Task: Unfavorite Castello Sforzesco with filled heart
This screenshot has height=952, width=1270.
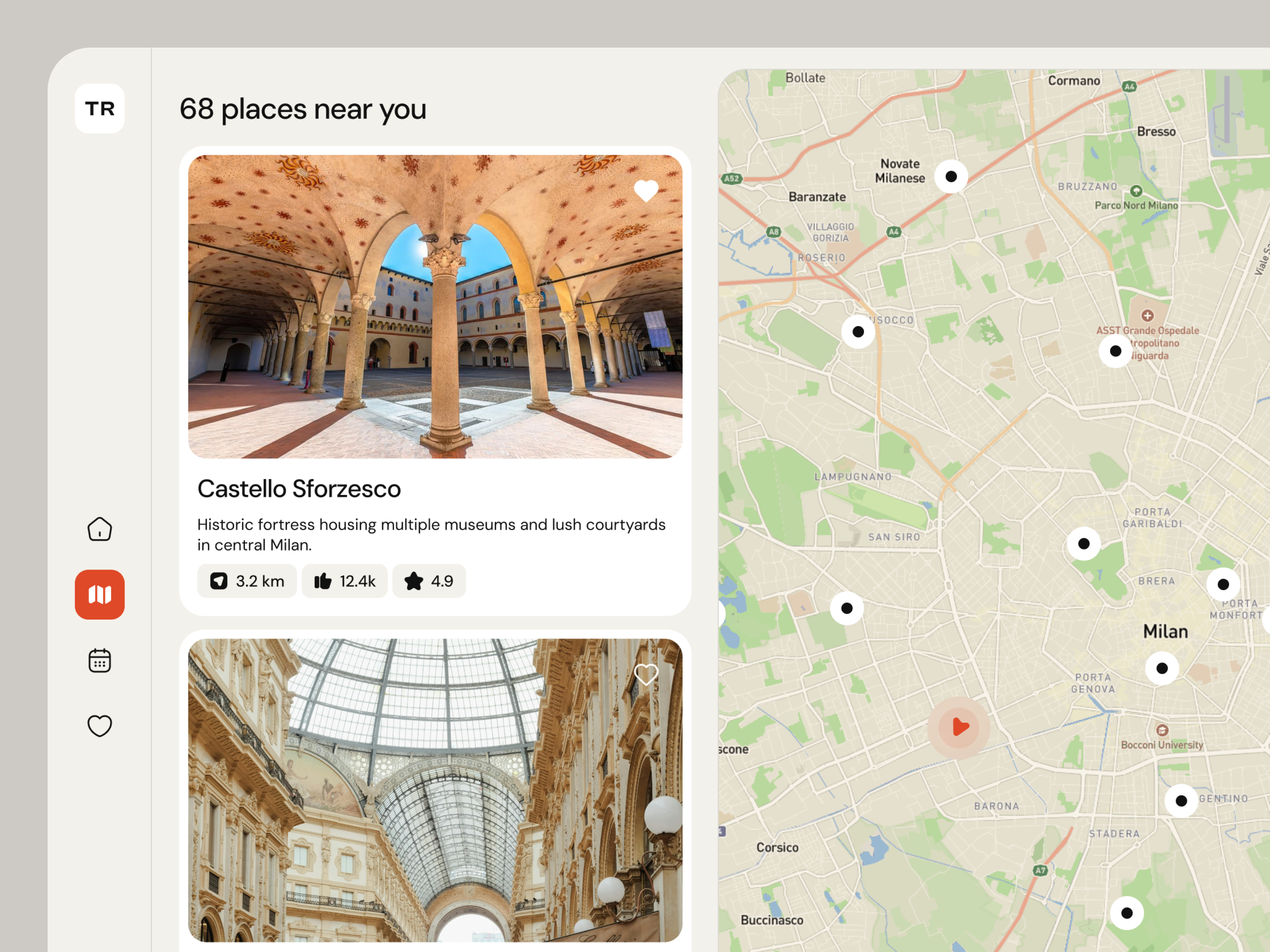Action: pos(646,190)
